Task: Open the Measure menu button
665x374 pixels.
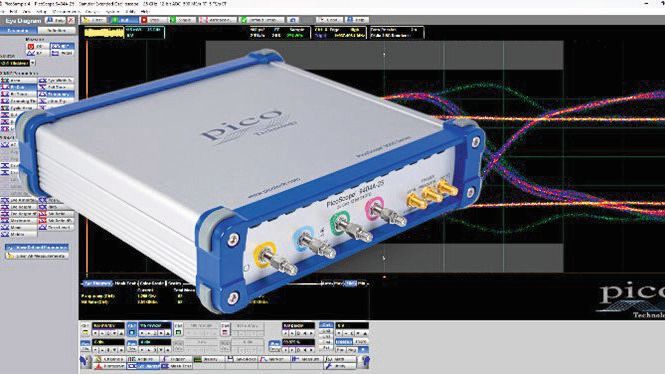Action: pos(307,359)
